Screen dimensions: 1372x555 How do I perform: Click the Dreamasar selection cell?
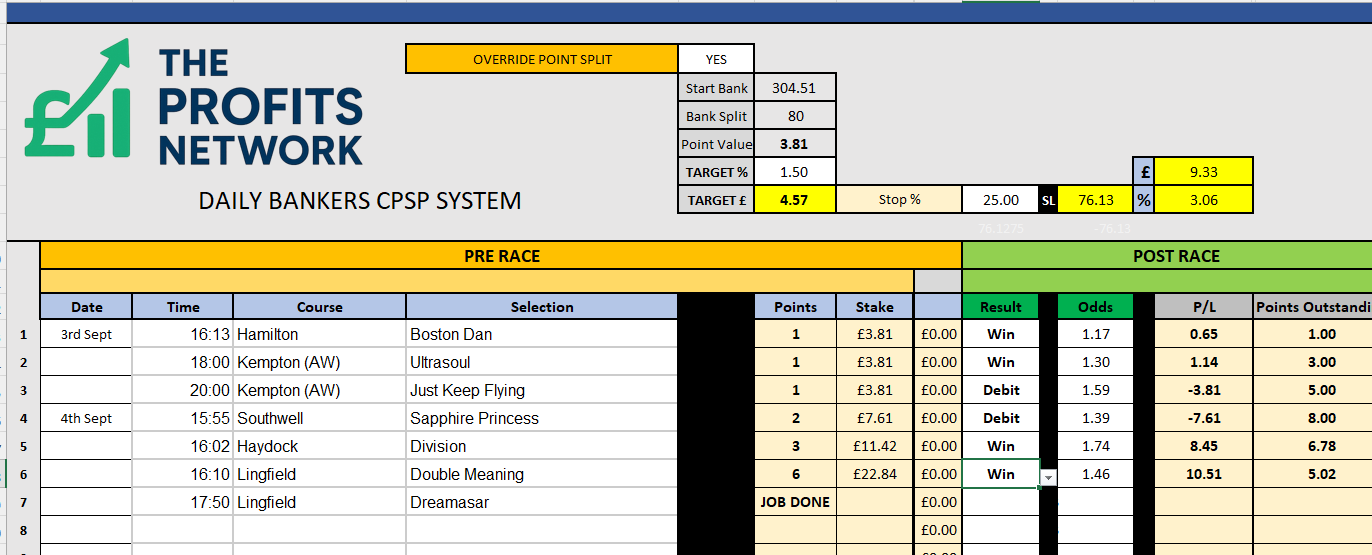(x=541, y=502)
